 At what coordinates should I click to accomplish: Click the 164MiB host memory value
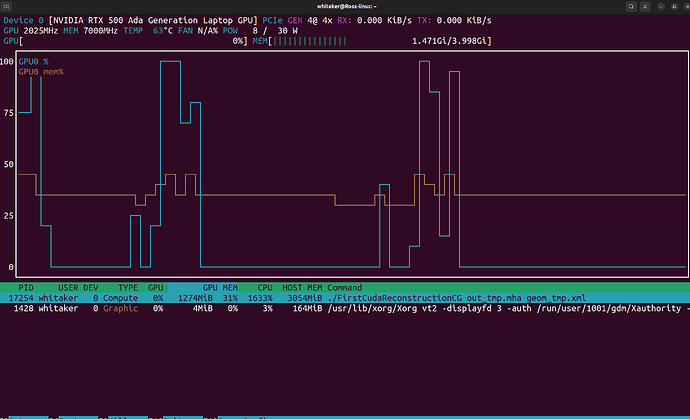pyautogui.click(x=307, y=309)
